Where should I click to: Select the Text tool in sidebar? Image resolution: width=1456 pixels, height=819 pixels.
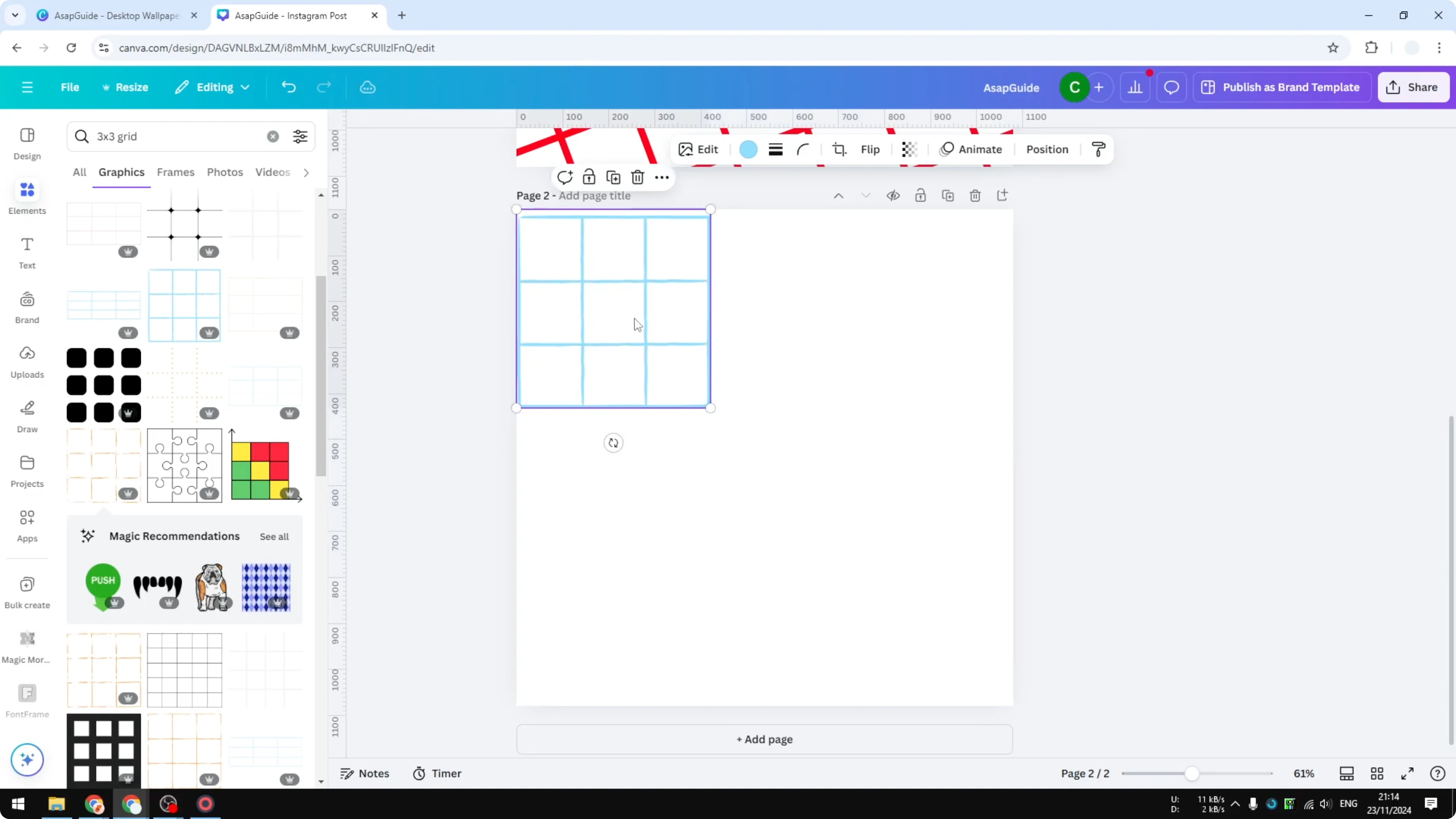coord(27,253)
